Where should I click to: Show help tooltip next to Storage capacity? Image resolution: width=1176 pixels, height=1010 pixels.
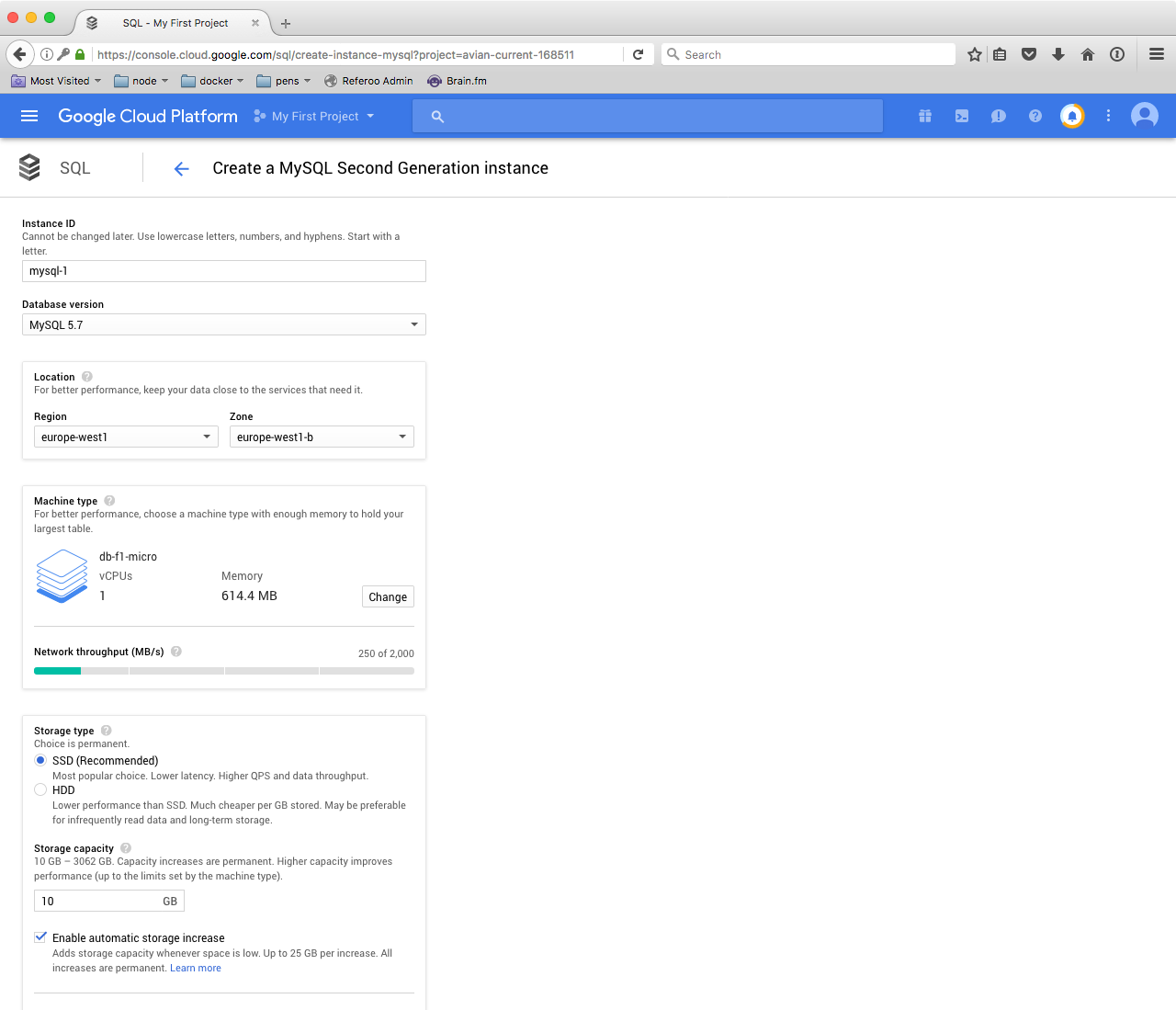[x=126, y=848]
